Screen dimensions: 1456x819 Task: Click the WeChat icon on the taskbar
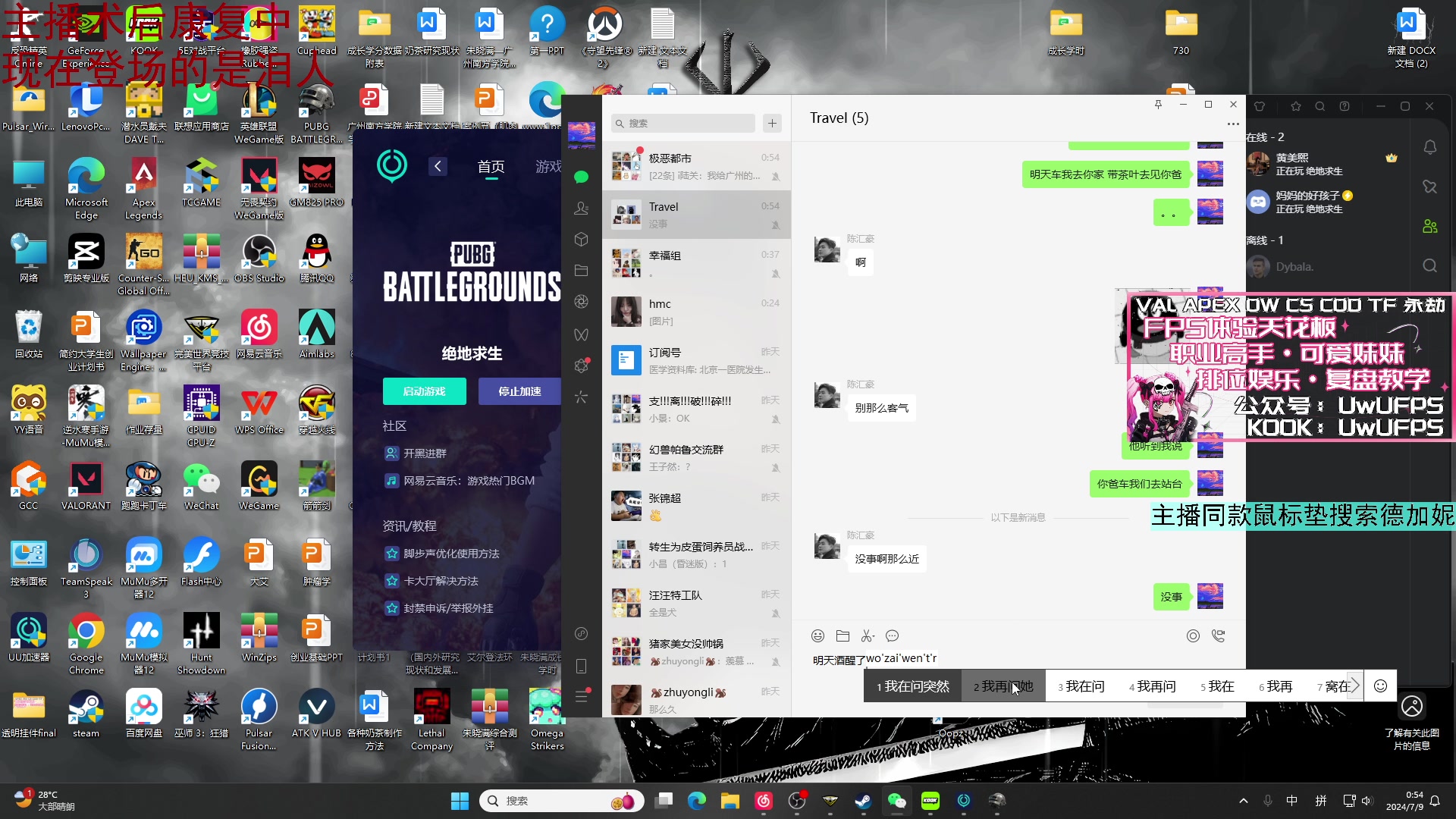(897, 800)
